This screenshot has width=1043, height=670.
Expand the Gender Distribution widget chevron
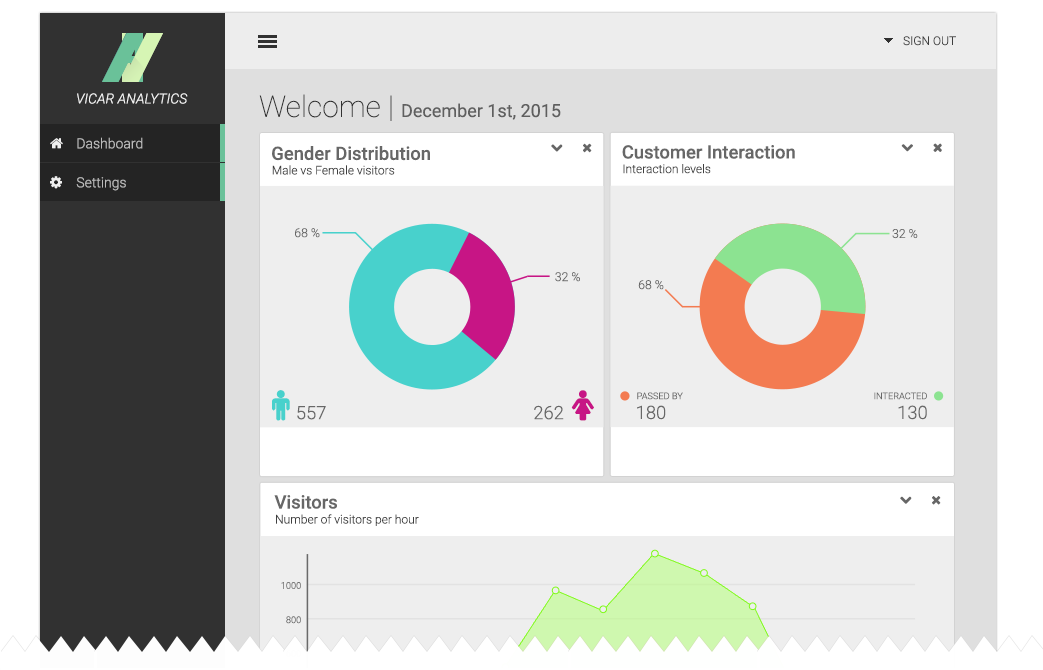[556, 147]
